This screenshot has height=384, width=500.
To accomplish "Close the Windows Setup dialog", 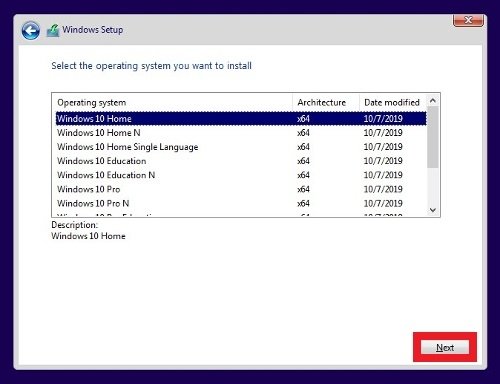I will [468, 20].
